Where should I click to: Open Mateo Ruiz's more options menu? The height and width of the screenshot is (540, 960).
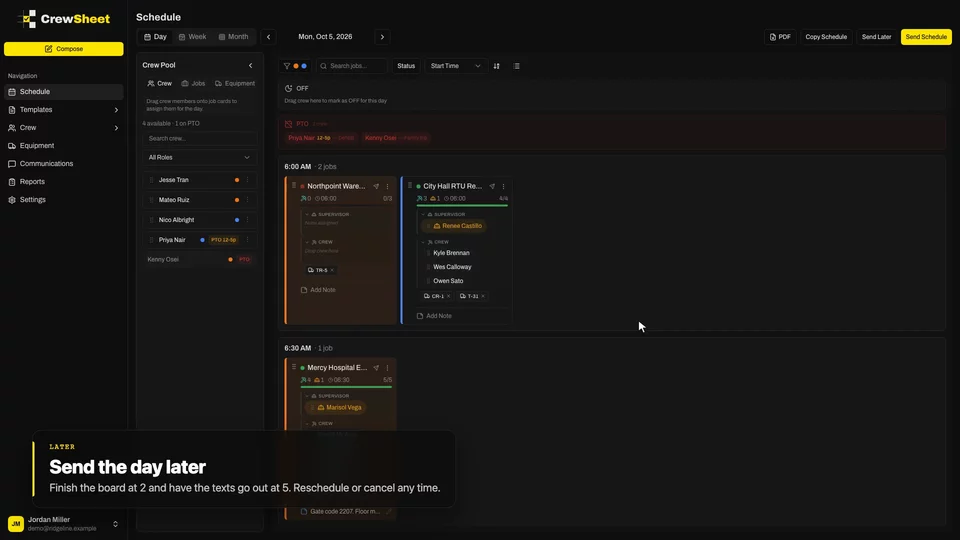coord(247,200)
